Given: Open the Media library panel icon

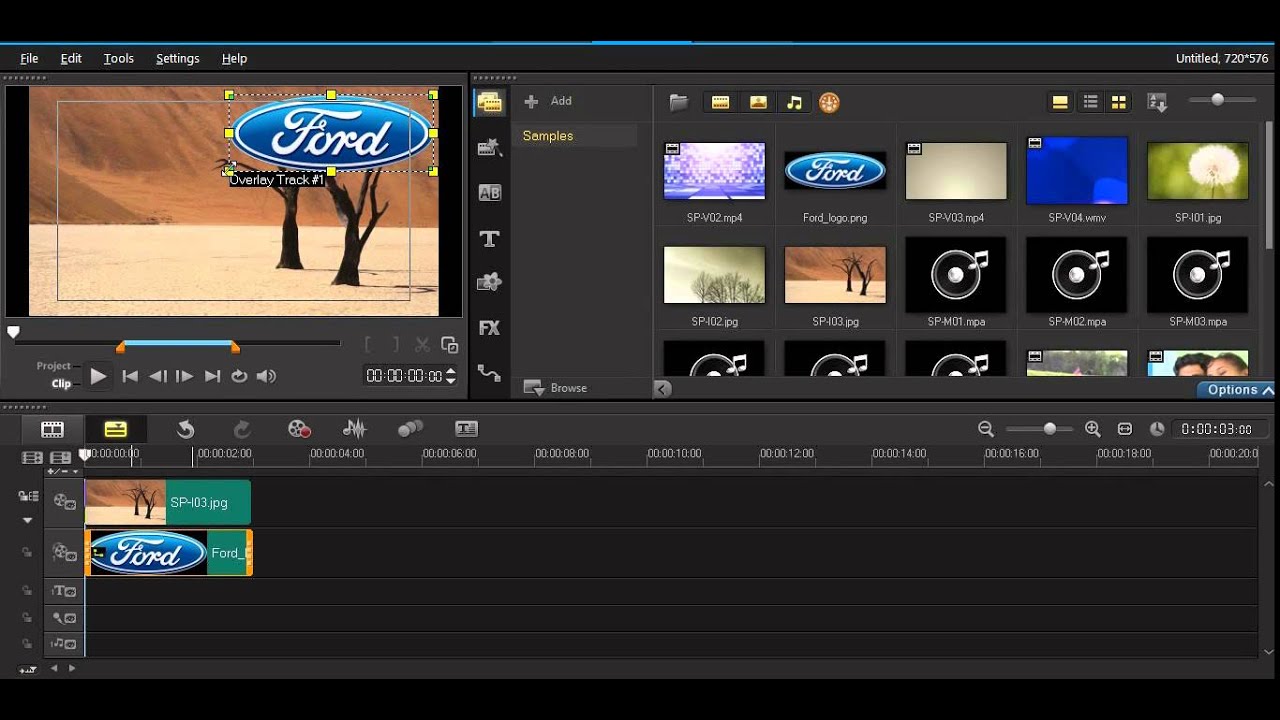Looking at the screenshot, I should (x=489, y=102).
